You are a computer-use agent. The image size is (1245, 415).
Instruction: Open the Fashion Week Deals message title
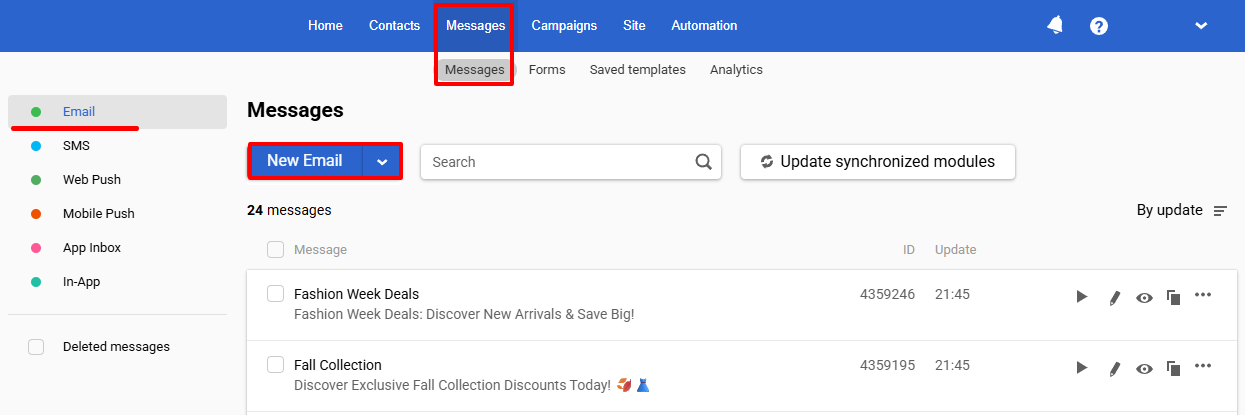(x=356, y=294)
